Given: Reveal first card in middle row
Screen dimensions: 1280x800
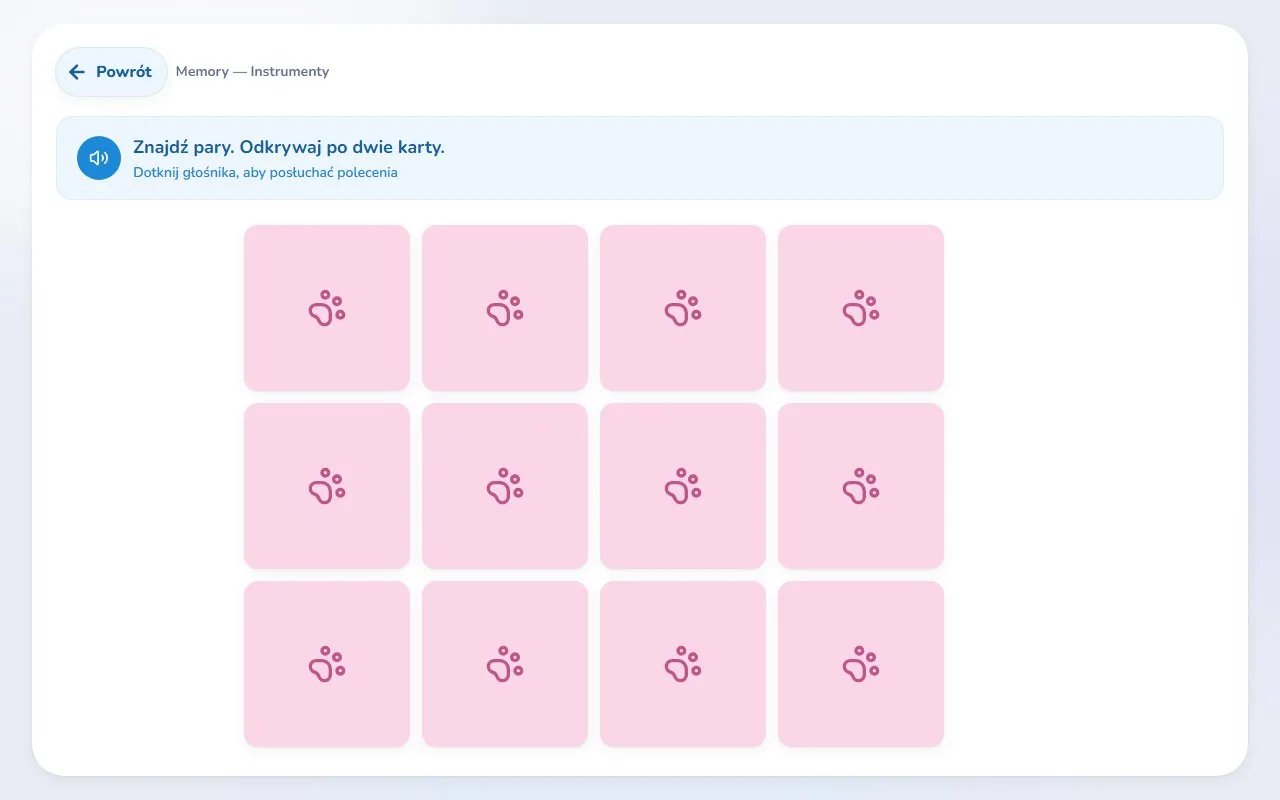Looking at the screenshot, I should [327, 486].
